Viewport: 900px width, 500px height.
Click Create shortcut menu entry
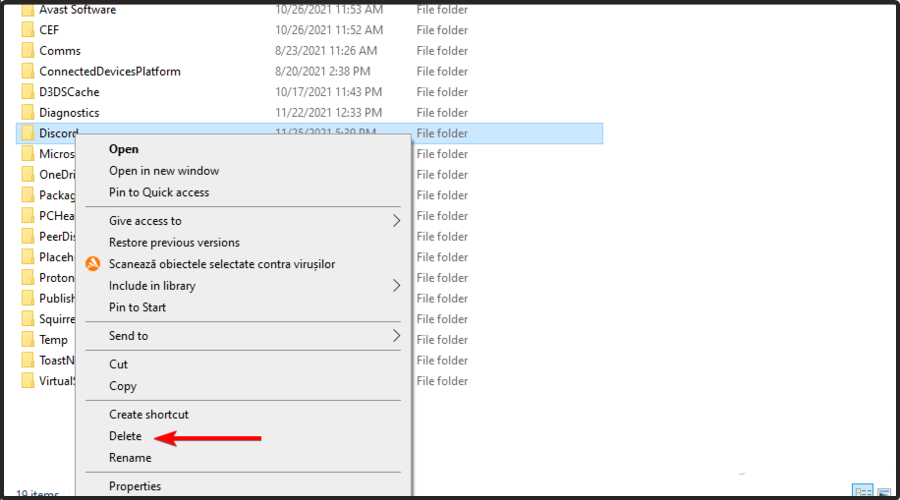[x=149, y=414]
